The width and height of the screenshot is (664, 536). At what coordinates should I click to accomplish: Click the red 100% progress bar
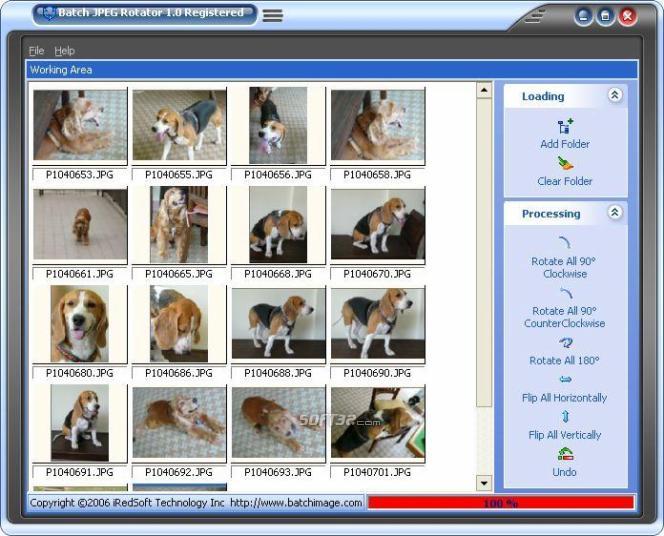501,503
